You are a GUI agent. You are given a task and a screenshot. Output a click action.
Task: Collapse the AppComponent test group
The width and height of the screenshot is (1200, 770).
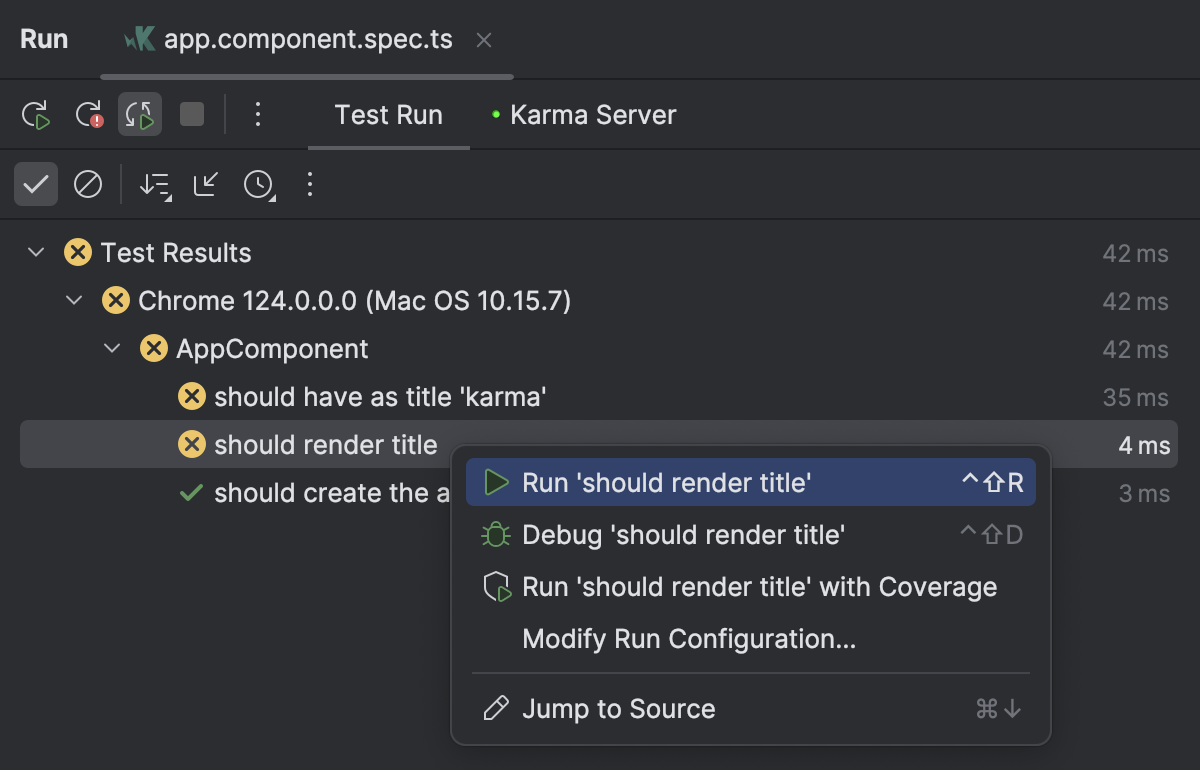point(110,349)
